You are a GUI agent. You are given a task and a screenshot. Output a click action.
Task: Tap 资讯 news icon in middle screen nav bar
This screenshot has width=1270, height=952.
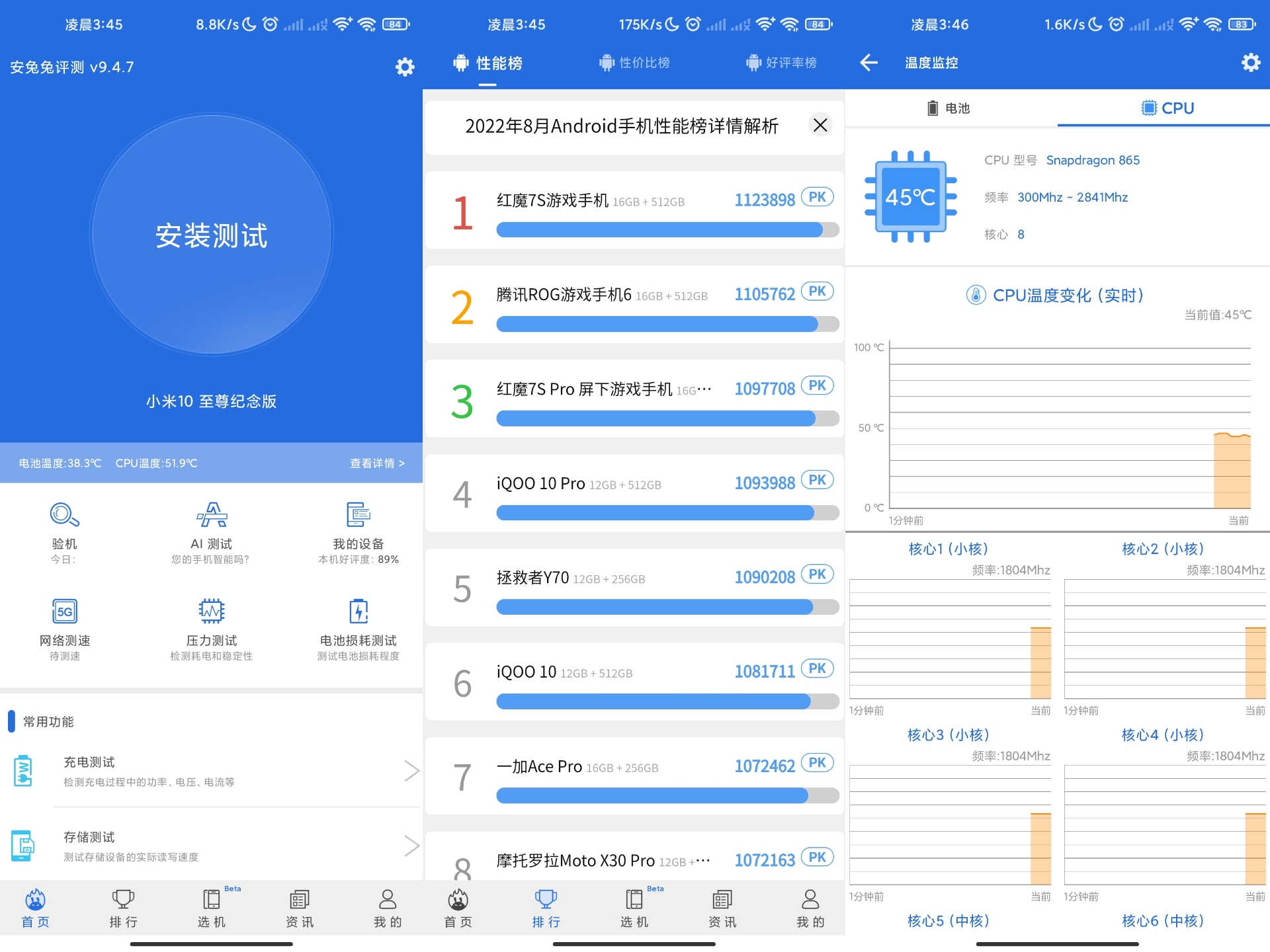point(722,900)
